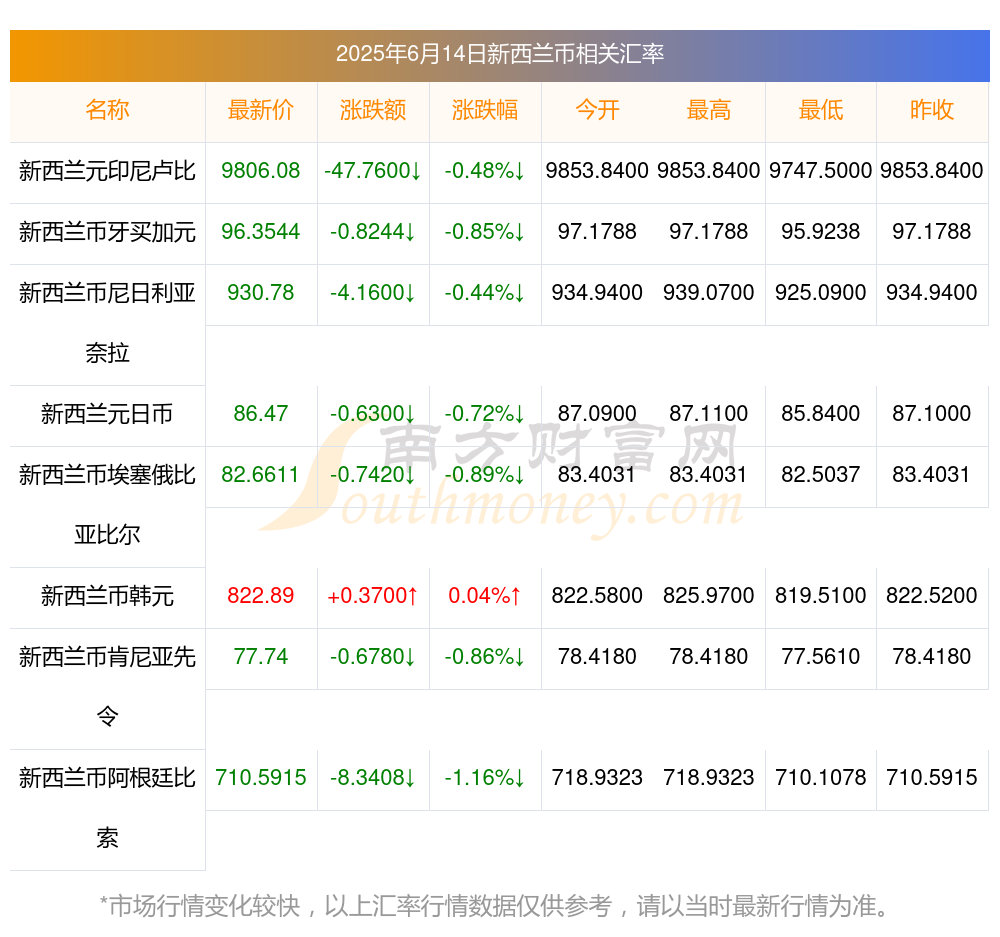Open the 新西兰元日币 currency pair
This screenshot has width=1000, height=937.
(x=107, y=414)
